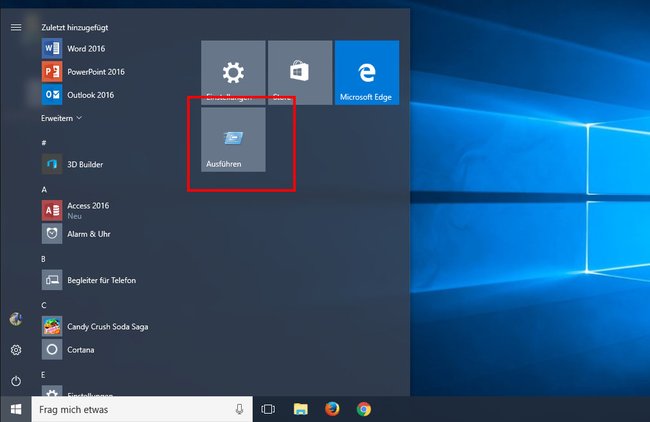The height and width of the screenshot is (422, 650).
Task: Click in the Frag mich etwas search field
Action: pyautogui.click(x=142, y=410)
